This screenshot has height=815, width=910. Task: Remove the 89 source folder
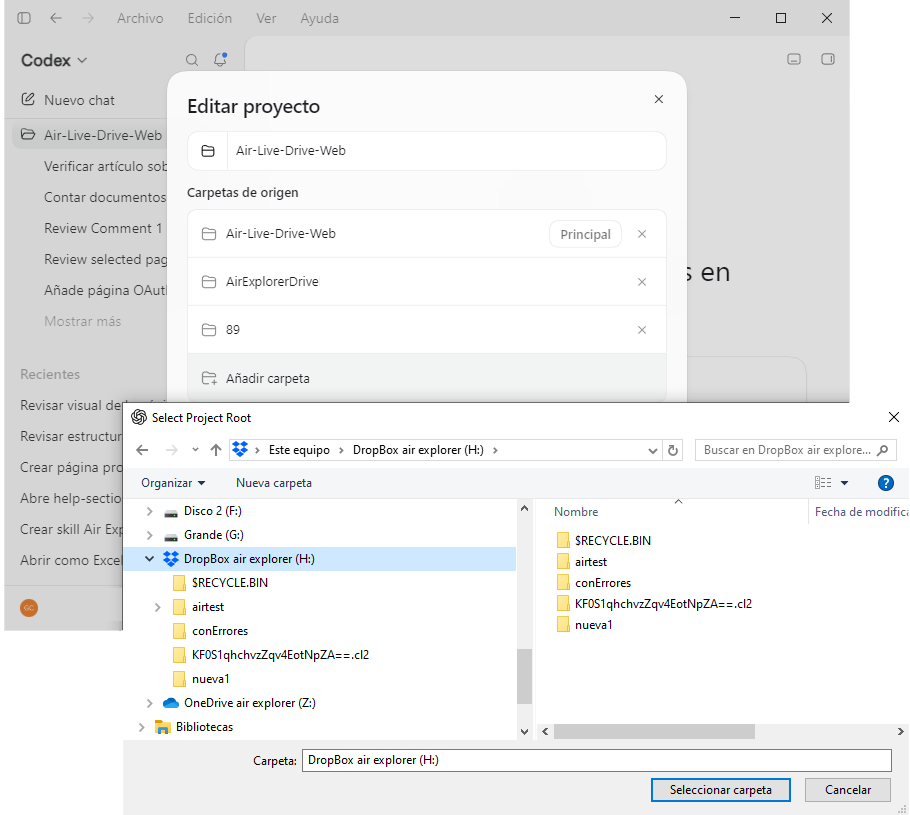[642, 330]
